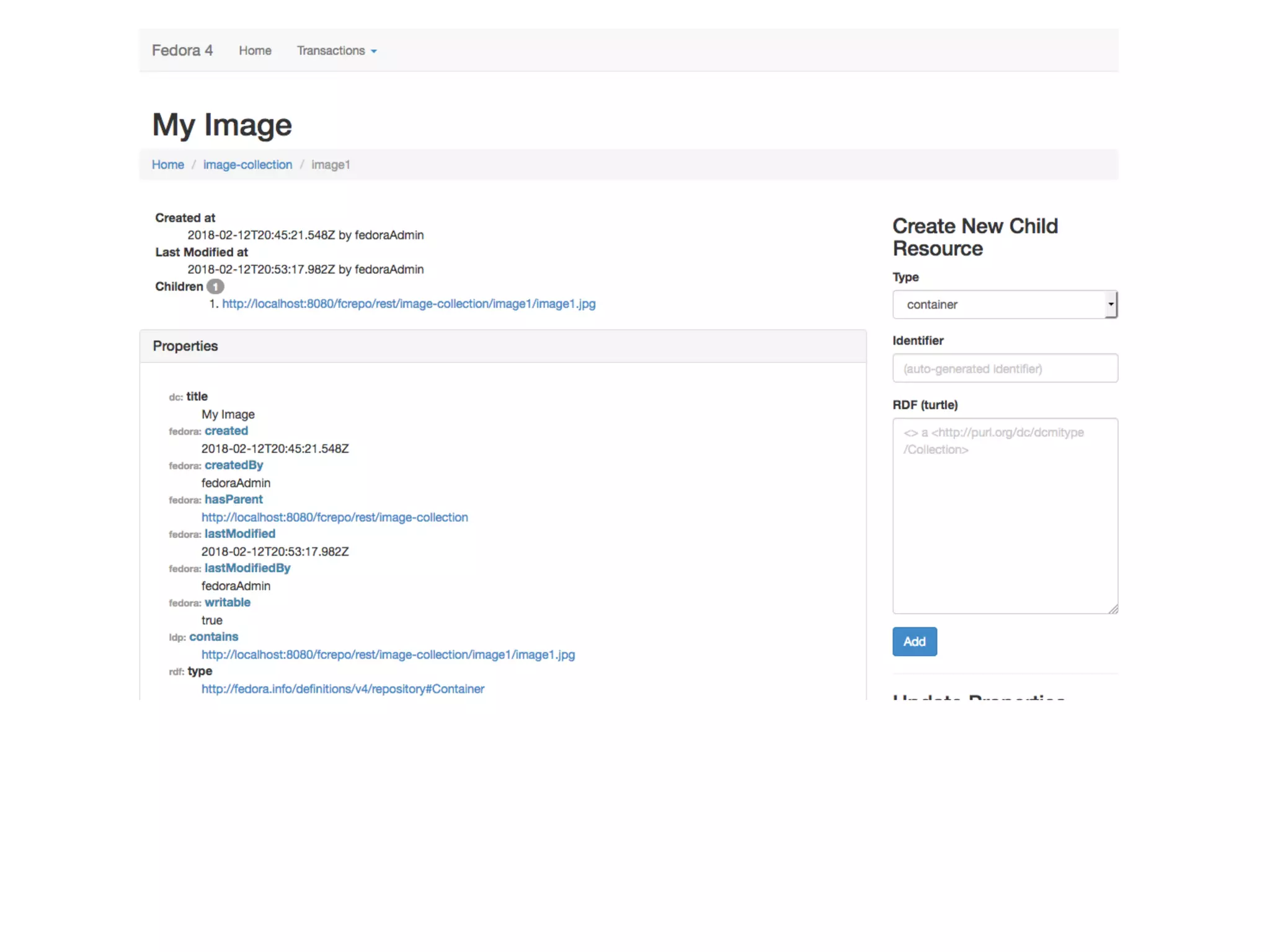Image resolution: width=1270 pixels, height=952 pixels.
Task: Open the Transactions dropdown menu
Action: [336, 51]
